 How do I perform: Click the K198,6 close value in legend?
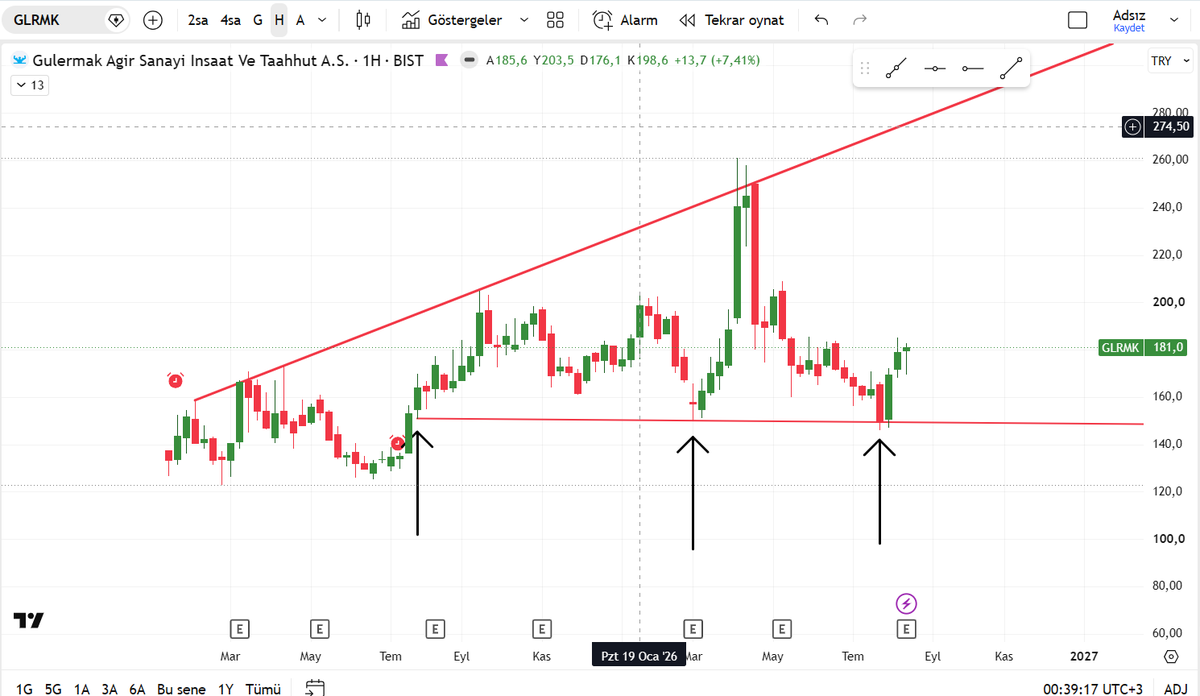pyautogui.click(x=648, y=60)
